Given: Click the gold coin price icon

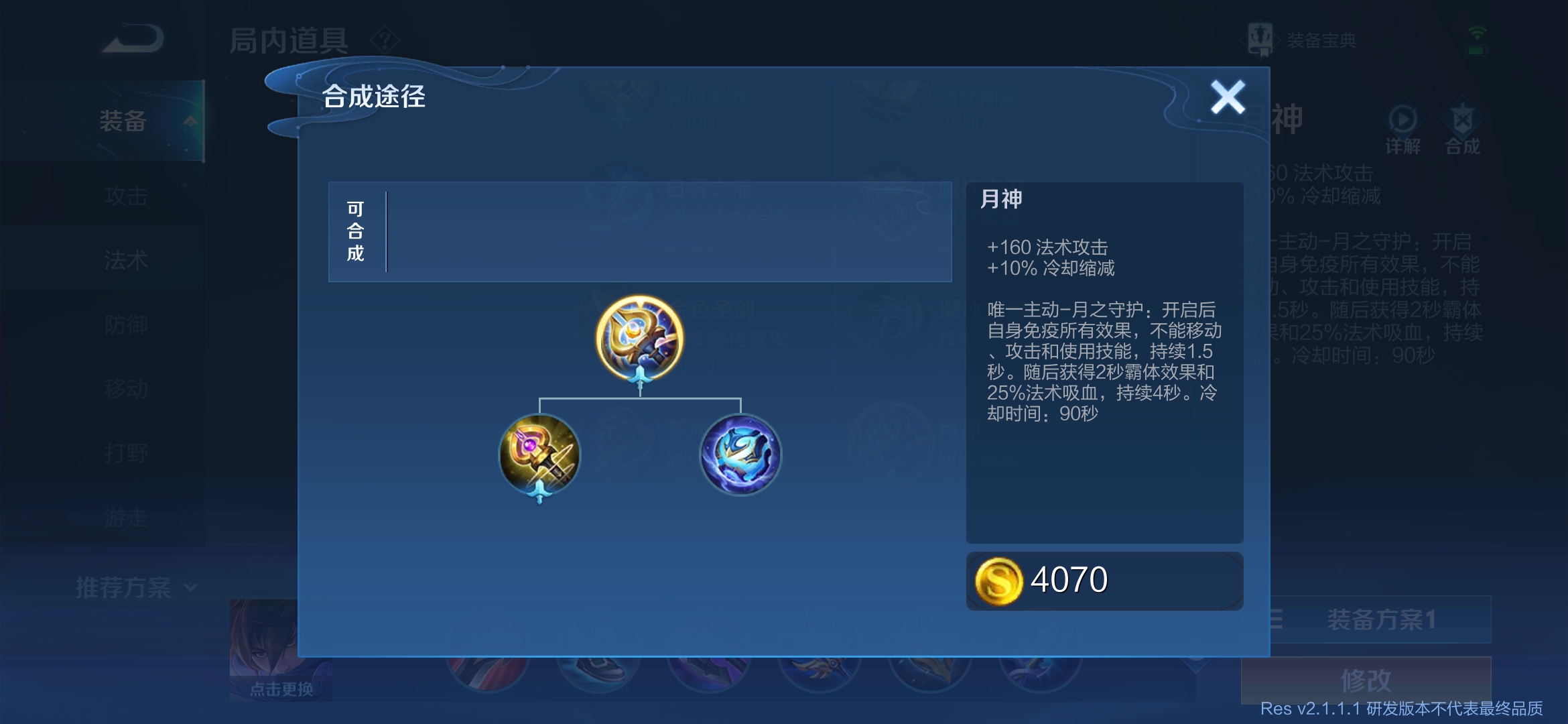Looking at the screenshot, I should [x=998, y=581].
